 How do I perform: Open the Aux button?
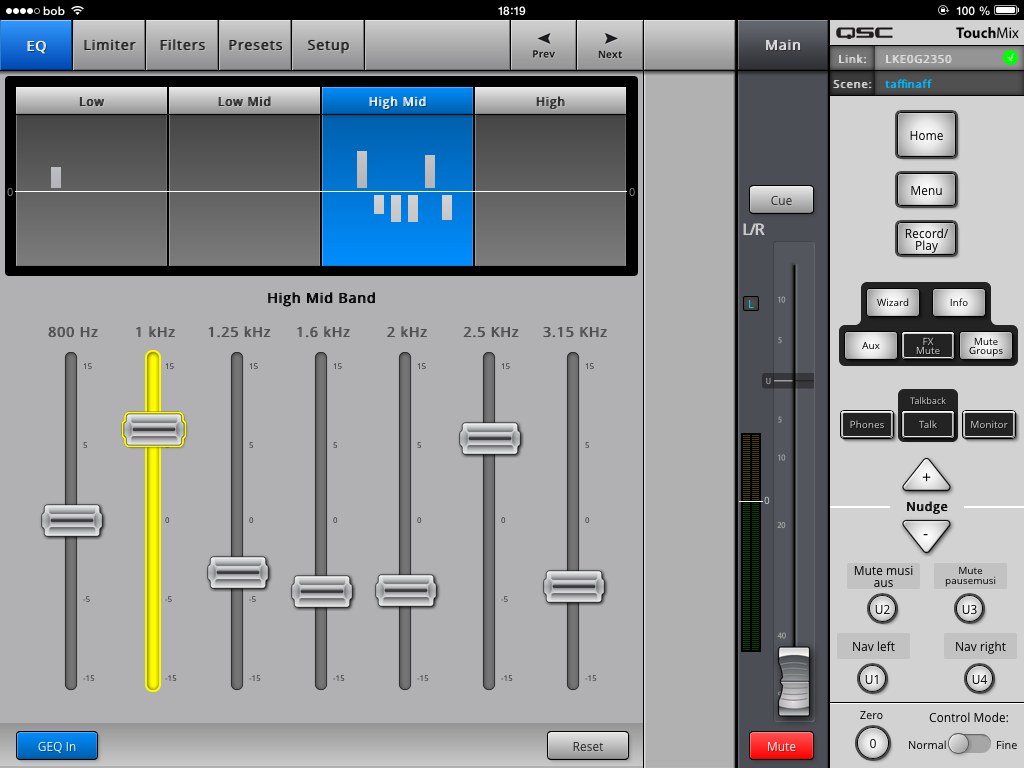pos(871,345)
